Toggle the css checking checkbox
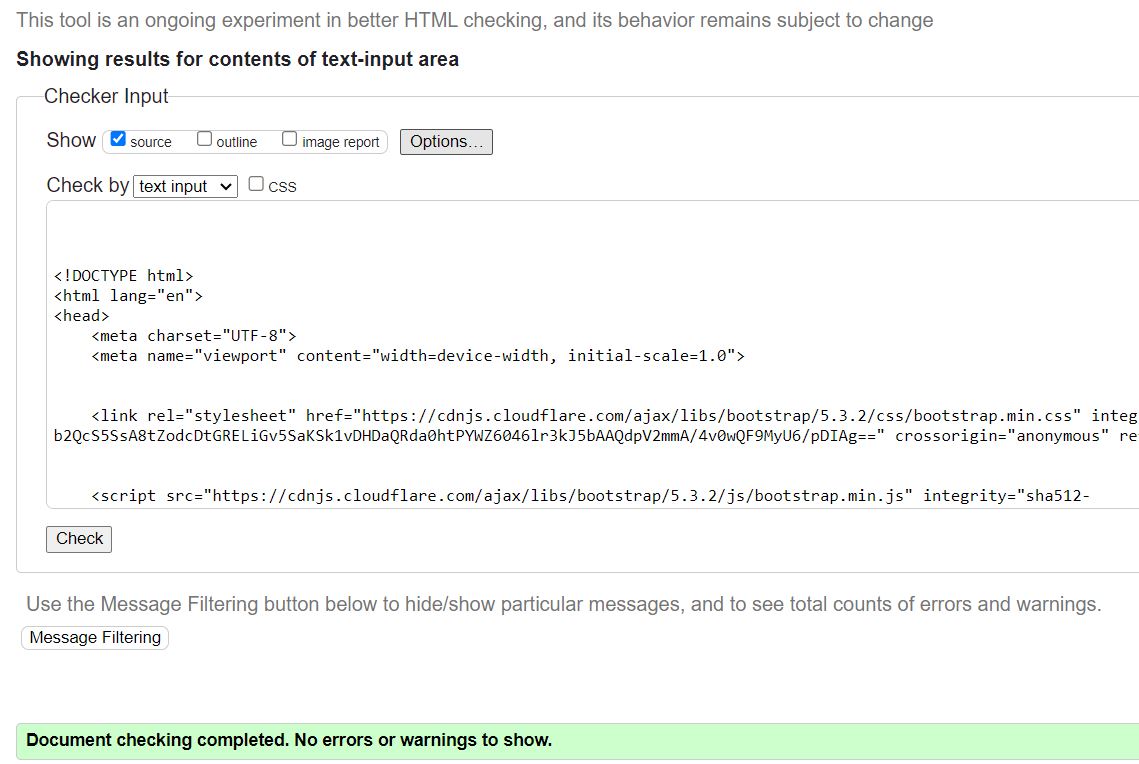This screenshot has height=764, width=1139. (256, 183)
